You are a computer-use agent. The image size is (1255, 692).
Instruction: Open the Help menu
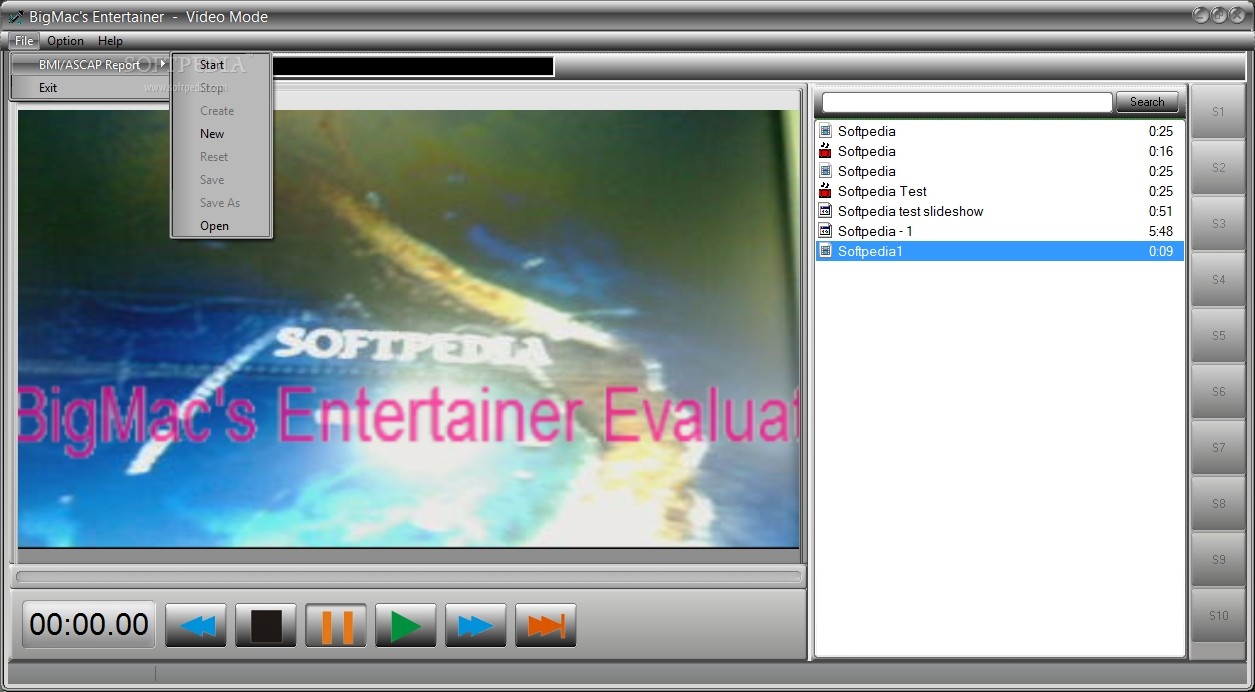click(110, 41)
